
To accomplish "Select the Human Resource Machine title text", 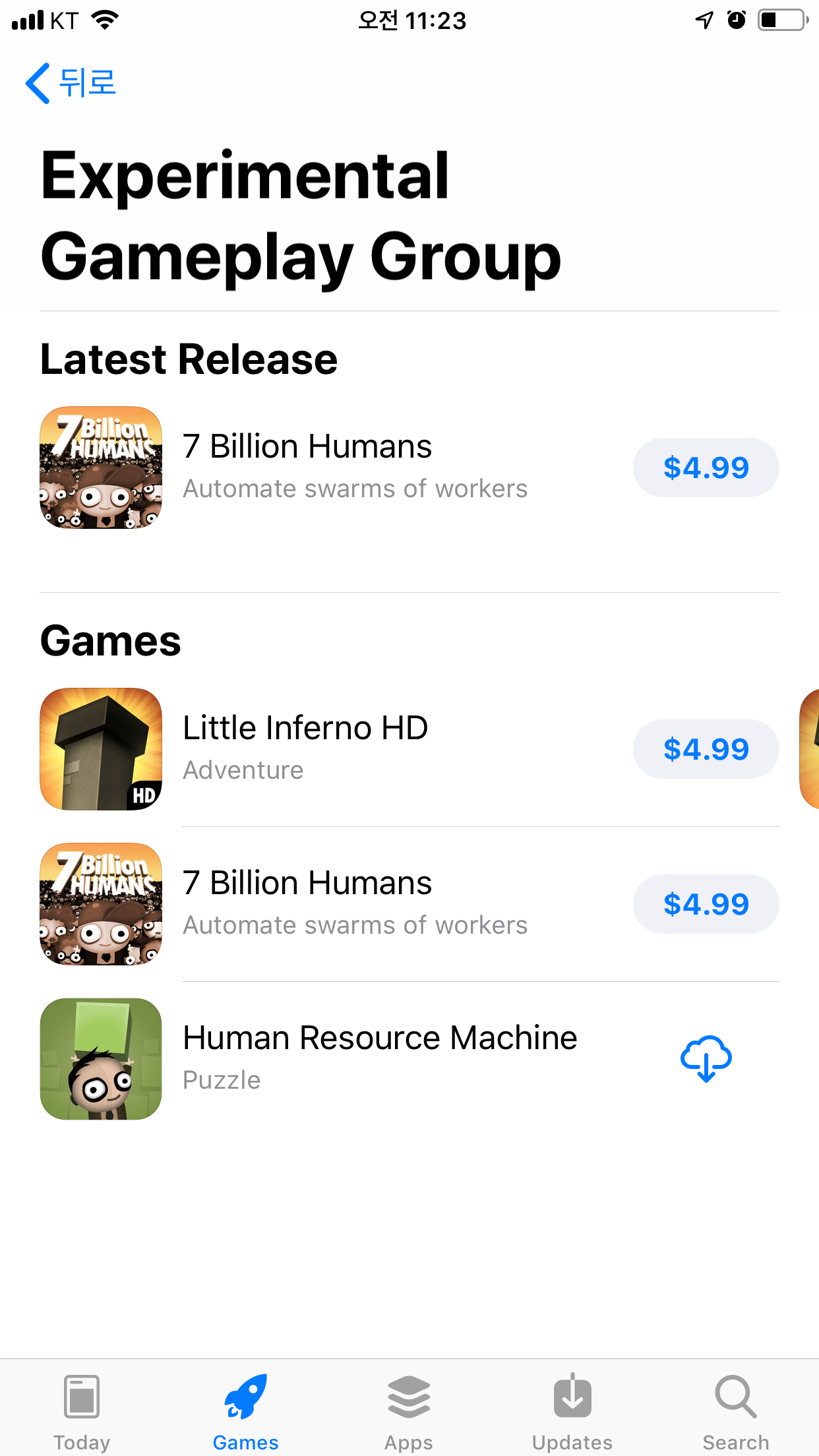I will [x=380, y=1038].
